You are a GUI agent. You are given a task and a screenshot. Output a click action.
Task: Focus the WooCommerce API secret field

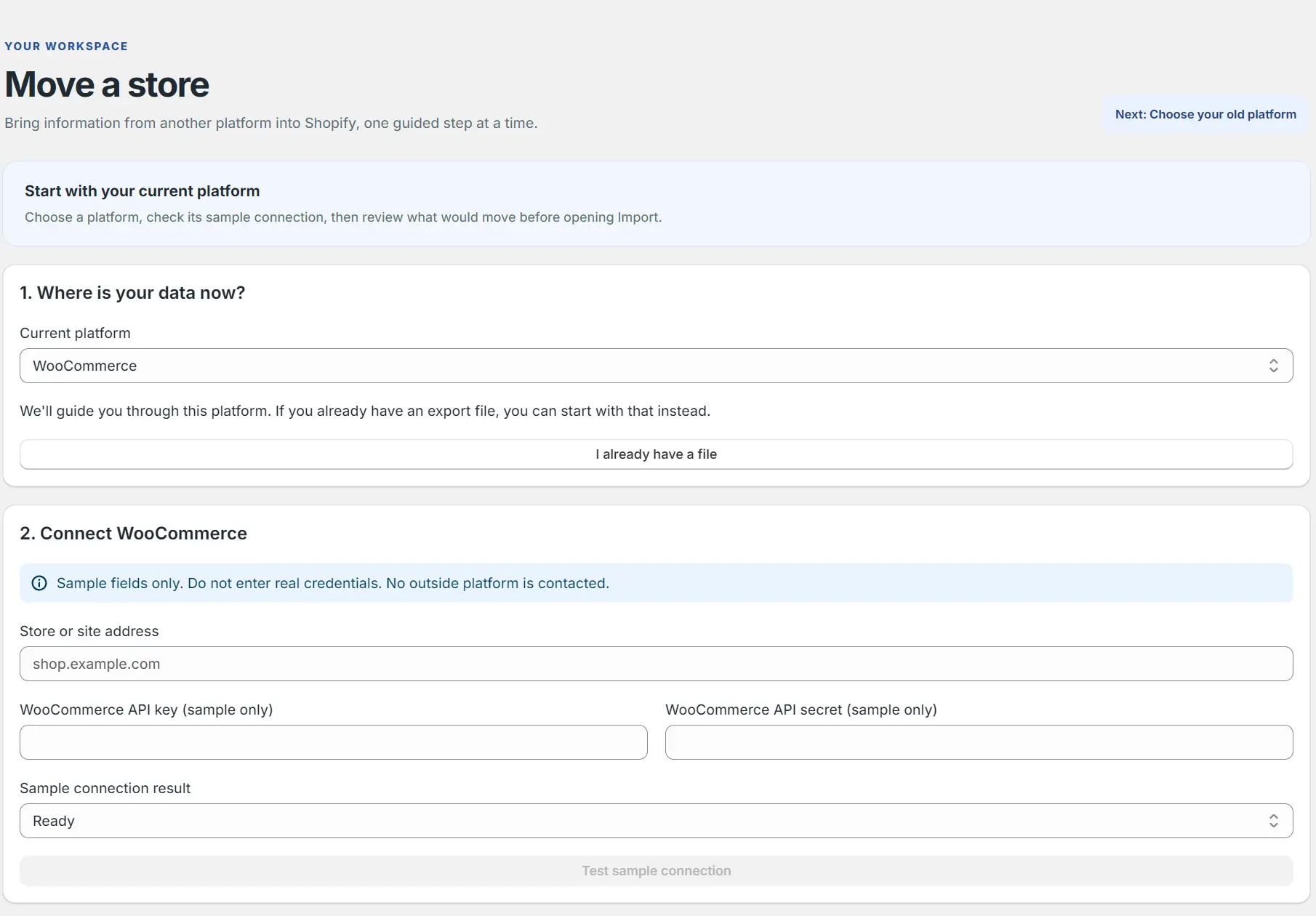(x=979, y=742)
